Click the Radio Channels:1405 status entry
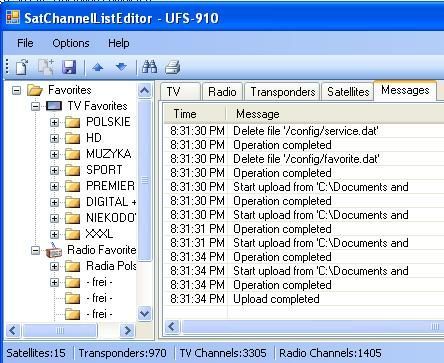Image resolution: width=444 pixels, height=363 pixels. coord(330,353)
